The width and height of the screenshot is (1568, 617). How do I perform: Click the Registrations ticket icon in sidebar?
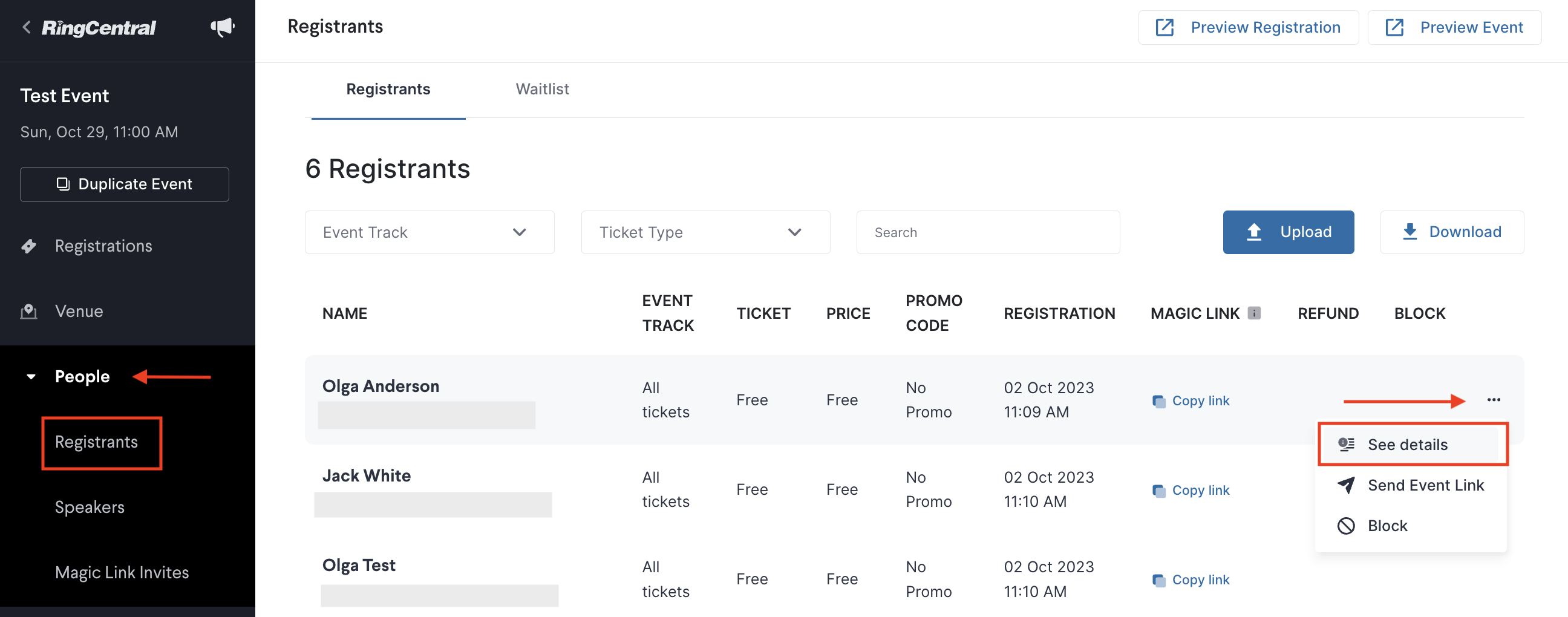[28, 246]
